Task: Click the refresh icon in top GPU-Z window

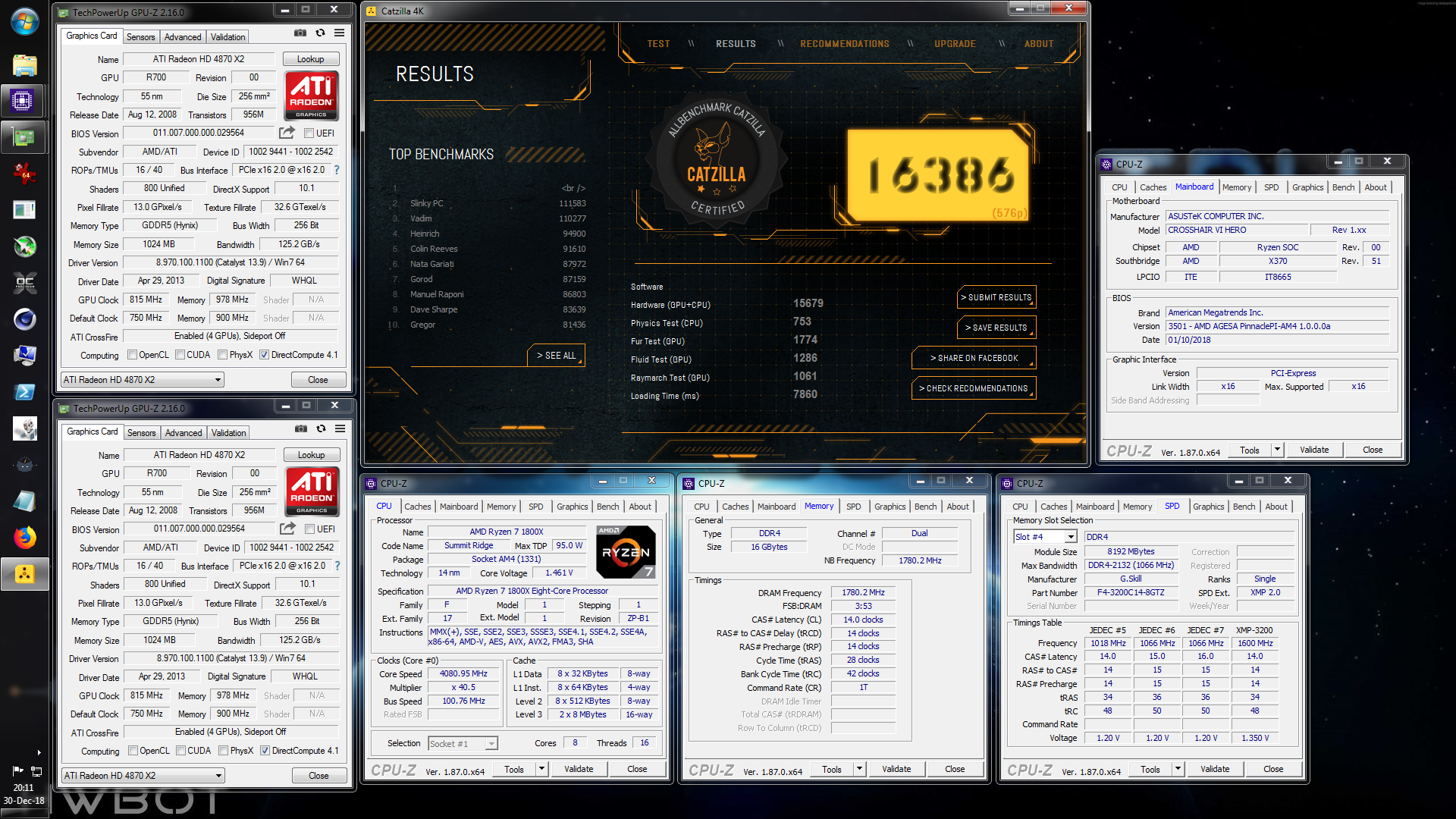Action: (320, 33)
